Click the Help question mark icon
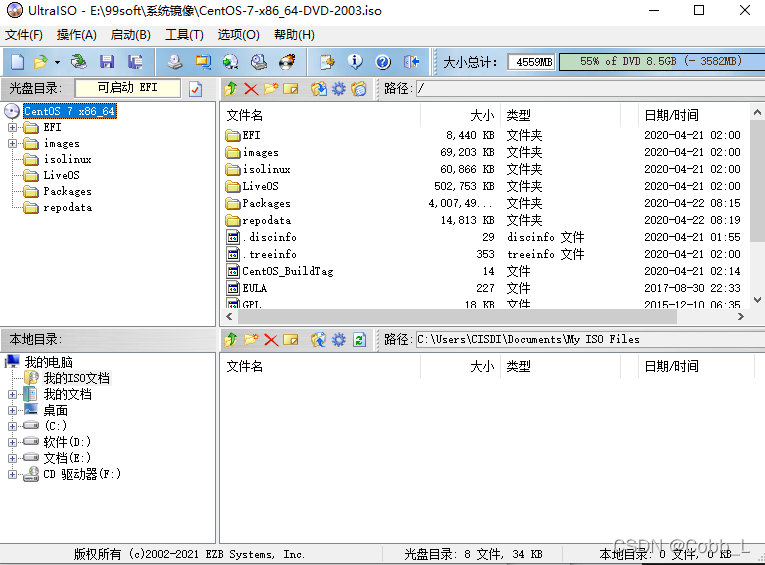 point(383,62)
